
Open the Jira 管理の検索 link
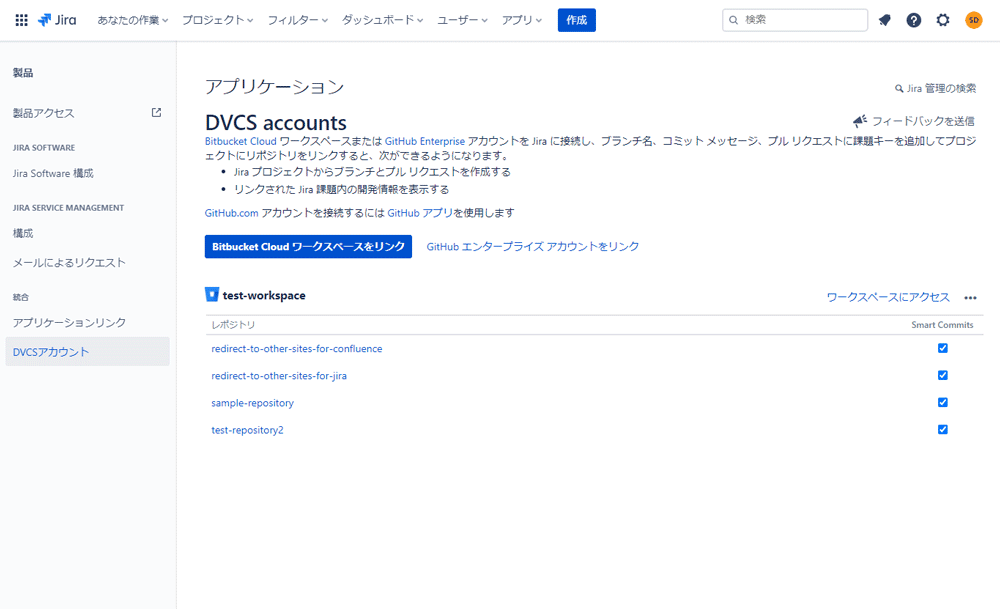coord(941,89)
